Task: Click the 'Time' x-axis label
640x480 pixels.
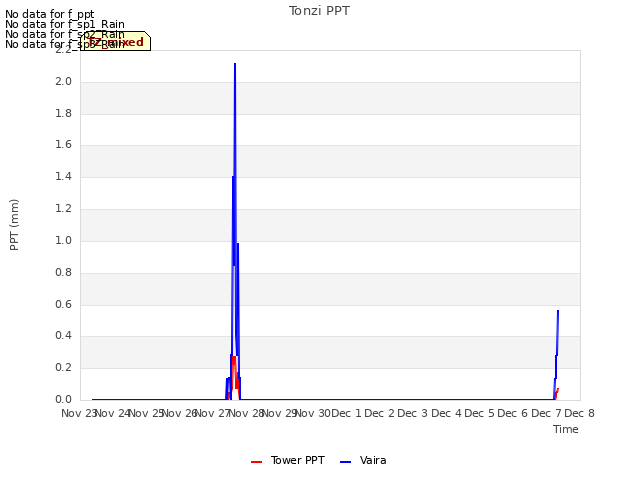Action: pyautogui.click(x=566, y=429)
